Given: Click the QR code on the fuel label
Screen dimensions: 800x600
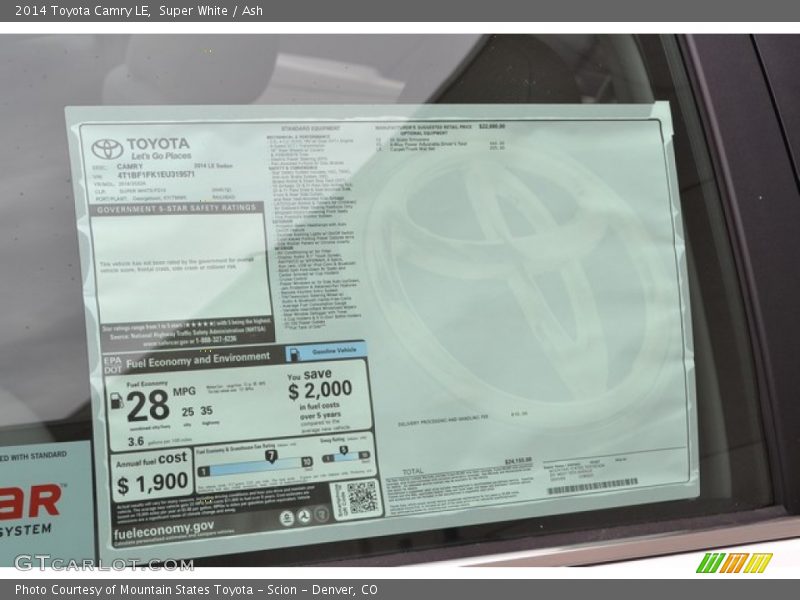Looking at the screenshot, I should click(361, 497).
